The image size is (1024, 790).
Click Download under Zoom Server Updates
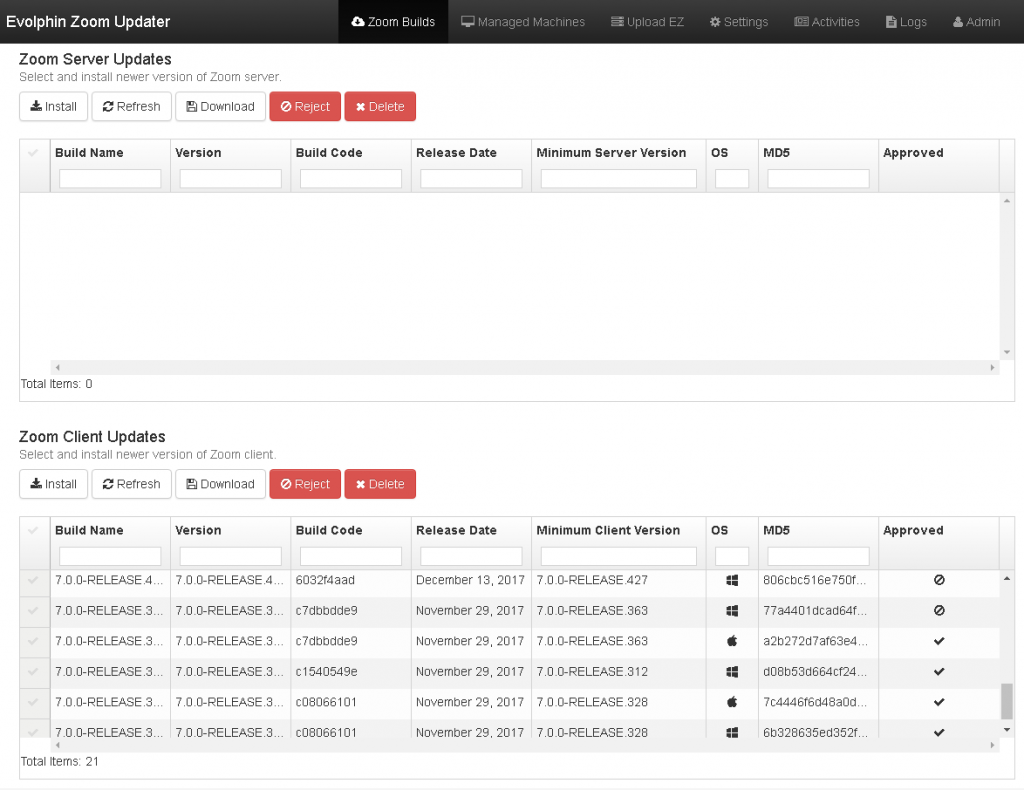pyautogui.click(x=220, y=106)
